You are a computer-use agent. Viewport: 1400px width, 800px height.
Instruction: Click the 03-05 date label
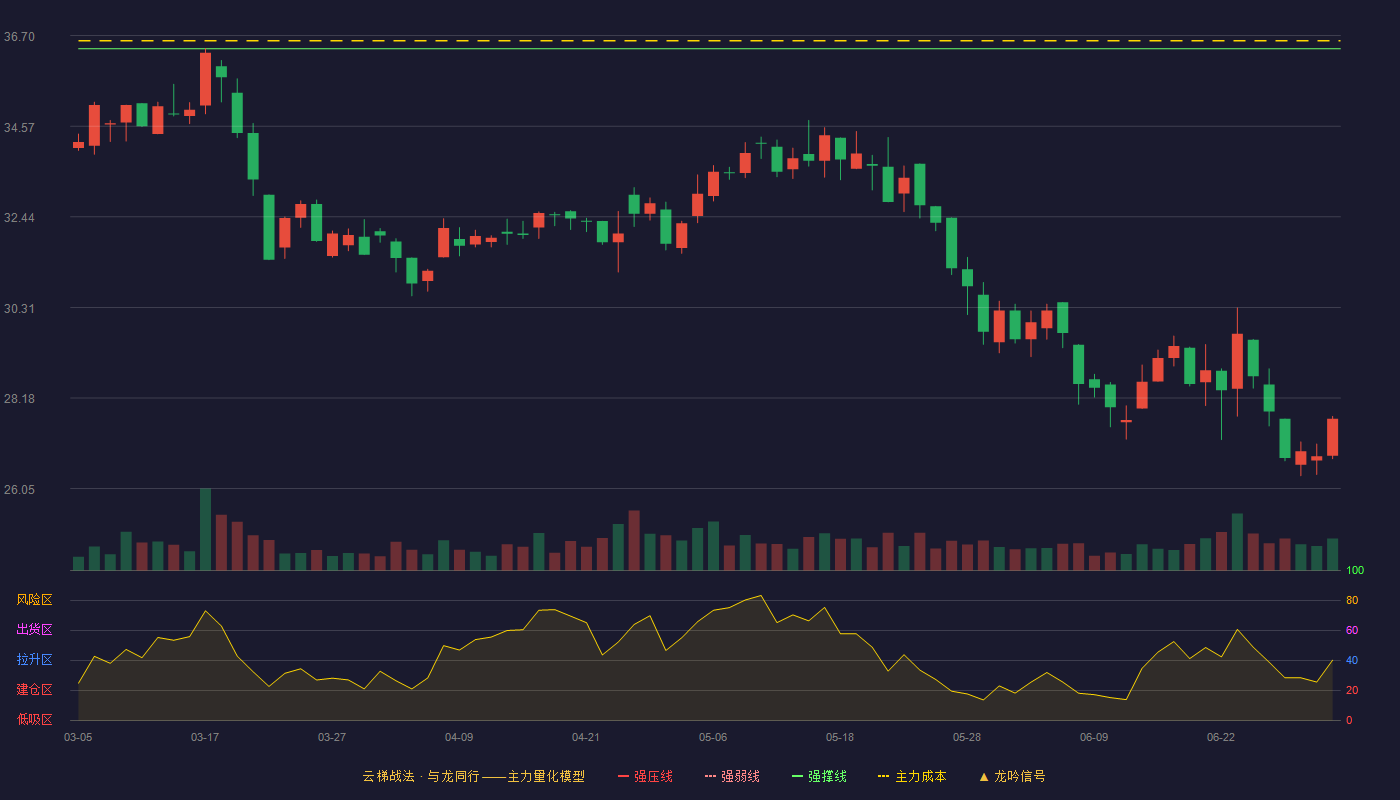point(78,737)
